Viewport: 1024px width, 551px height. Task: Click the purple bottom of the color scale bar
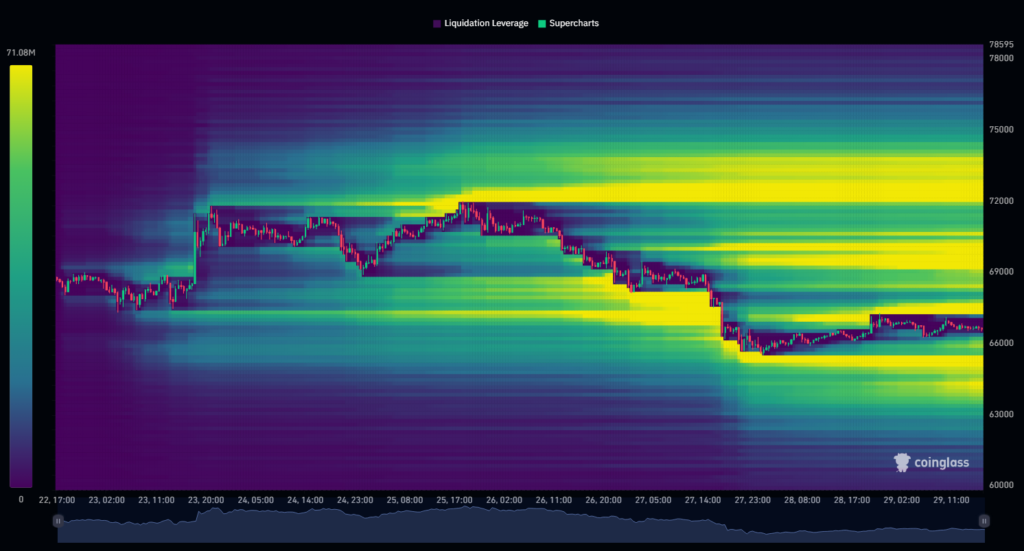coord(21,480)
